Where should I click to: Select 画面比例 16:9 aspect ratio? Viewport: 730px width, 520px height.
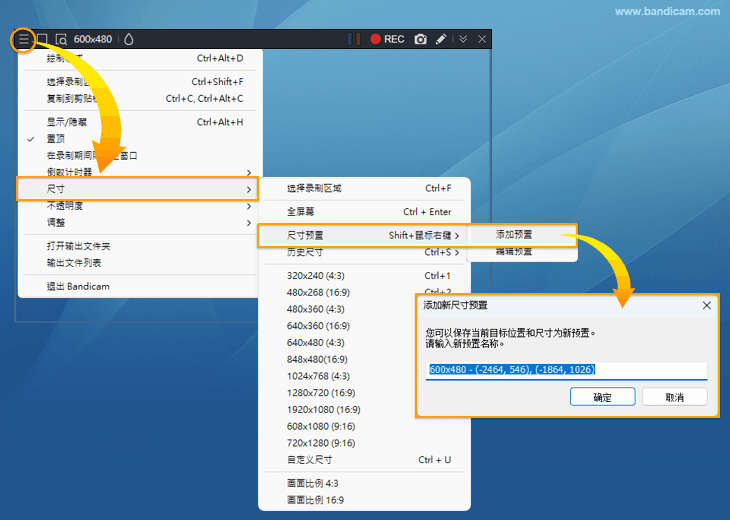pos(365,500)
